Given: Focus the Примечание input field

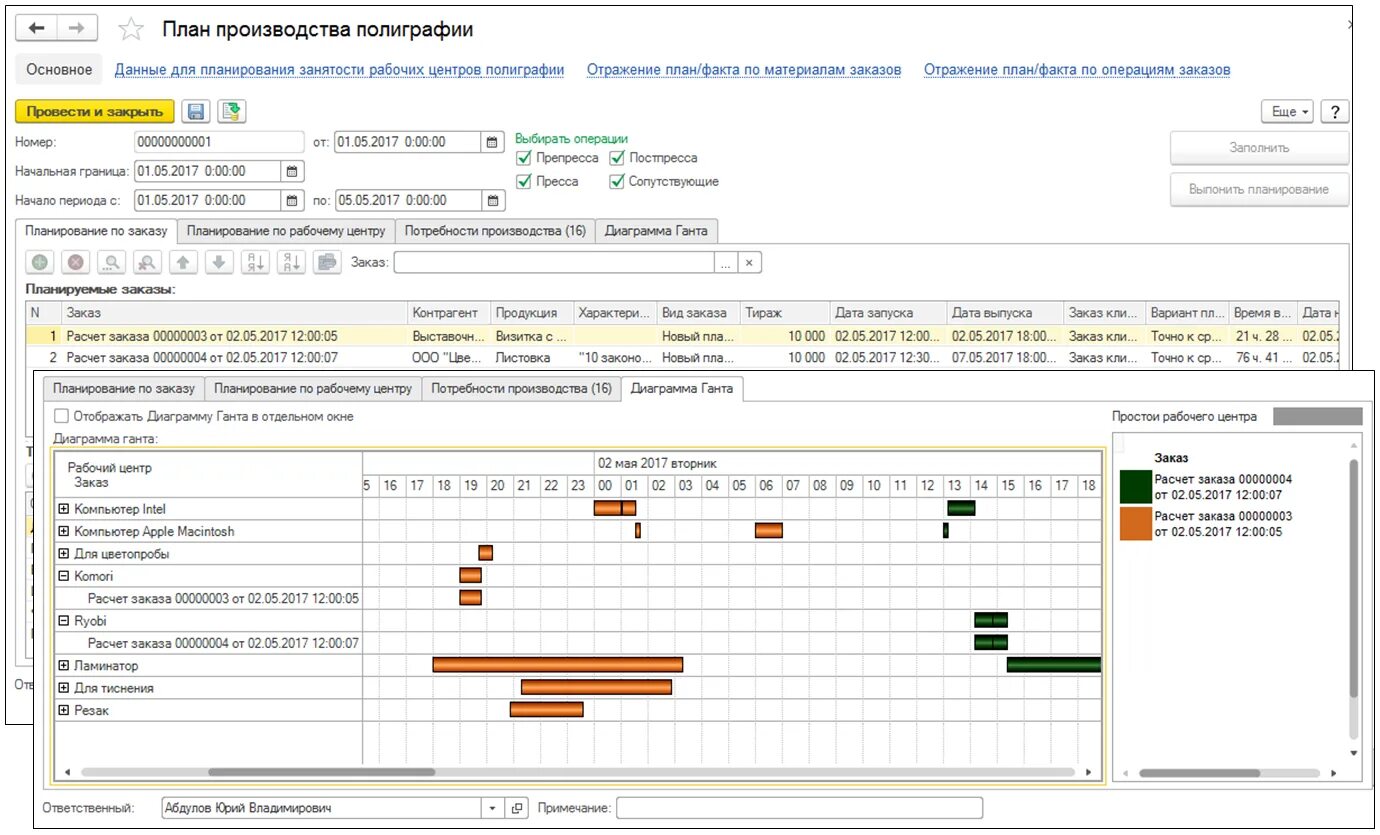Looking at the screenshot, I should (799, 808).
